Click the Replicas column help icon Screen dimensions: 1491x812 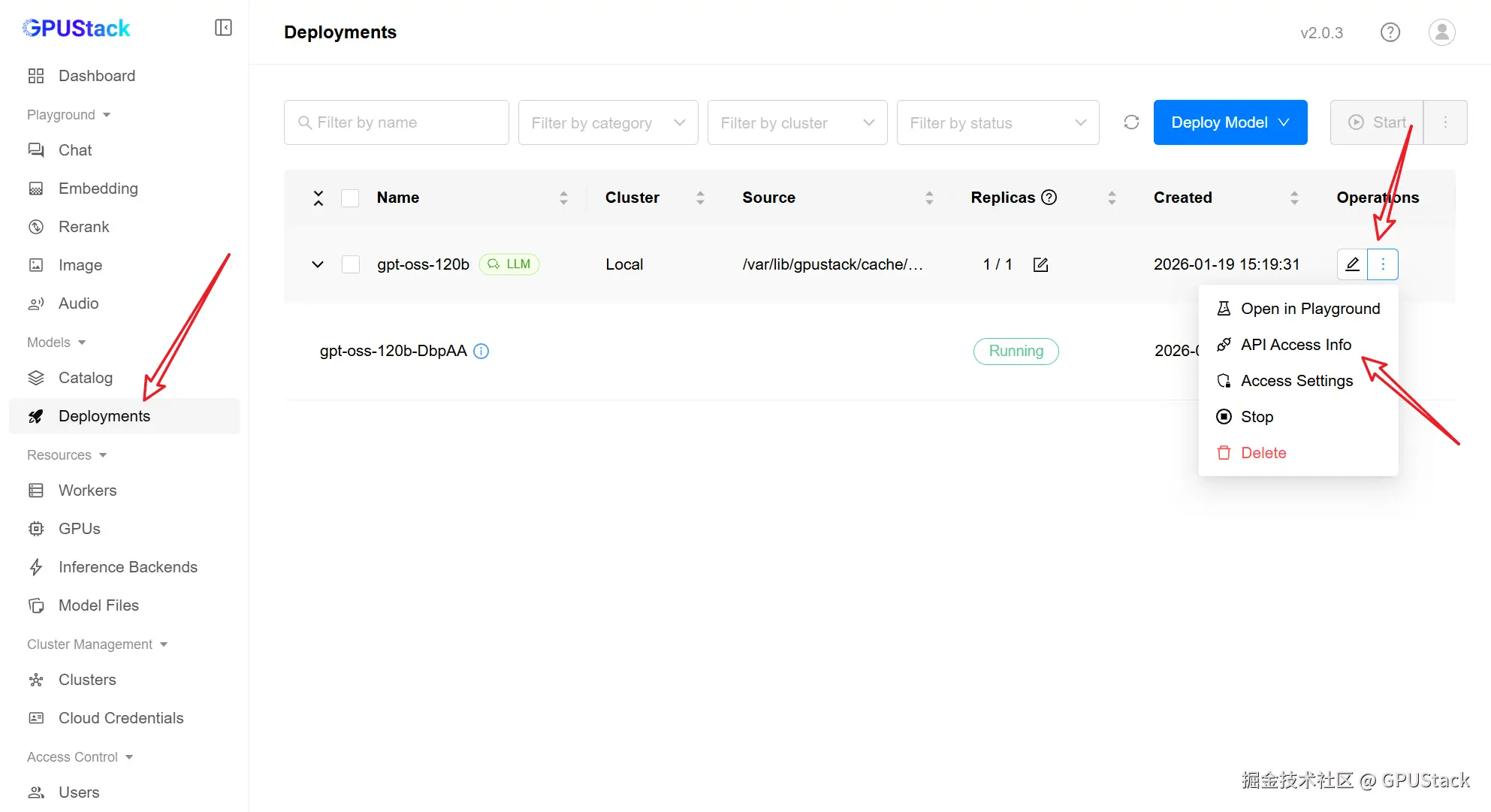[1049, 198]
